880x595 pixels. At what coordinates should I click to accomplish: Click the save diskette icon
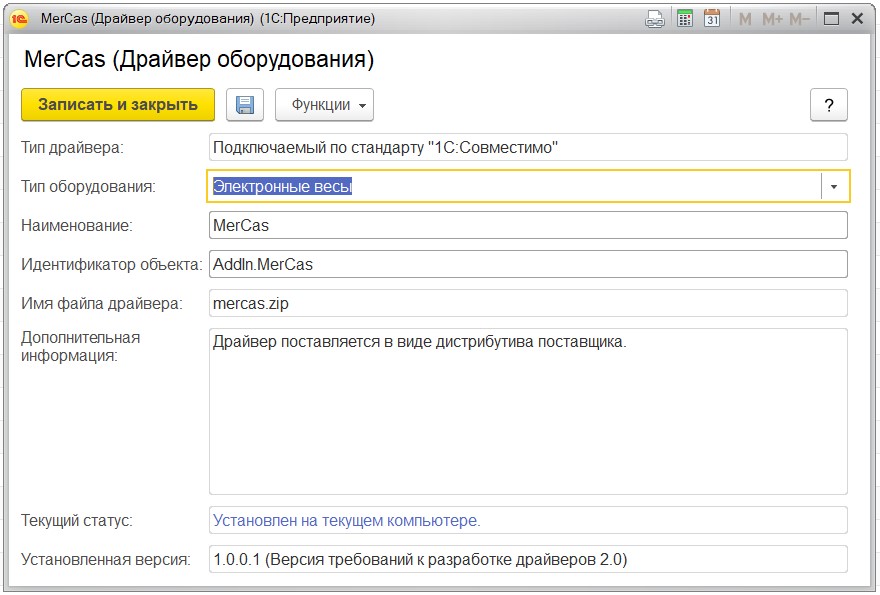[244, 105]
